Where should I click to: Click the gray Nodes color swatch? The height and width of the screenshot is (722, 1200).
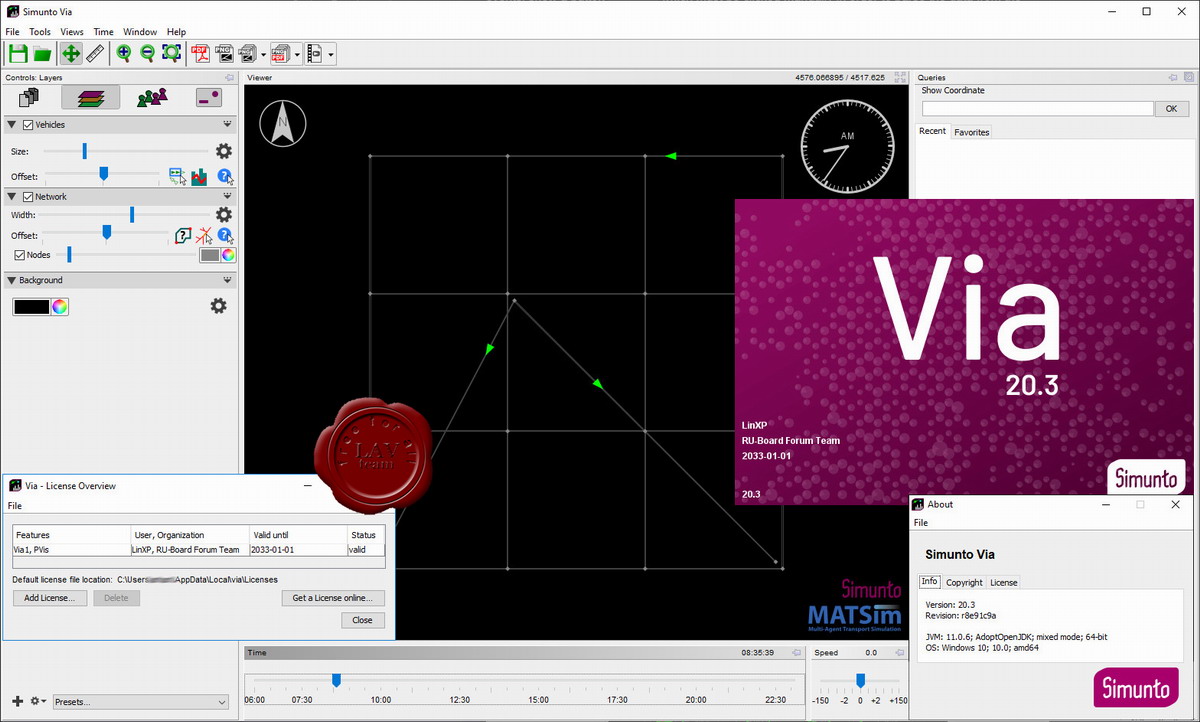[209, 255]
